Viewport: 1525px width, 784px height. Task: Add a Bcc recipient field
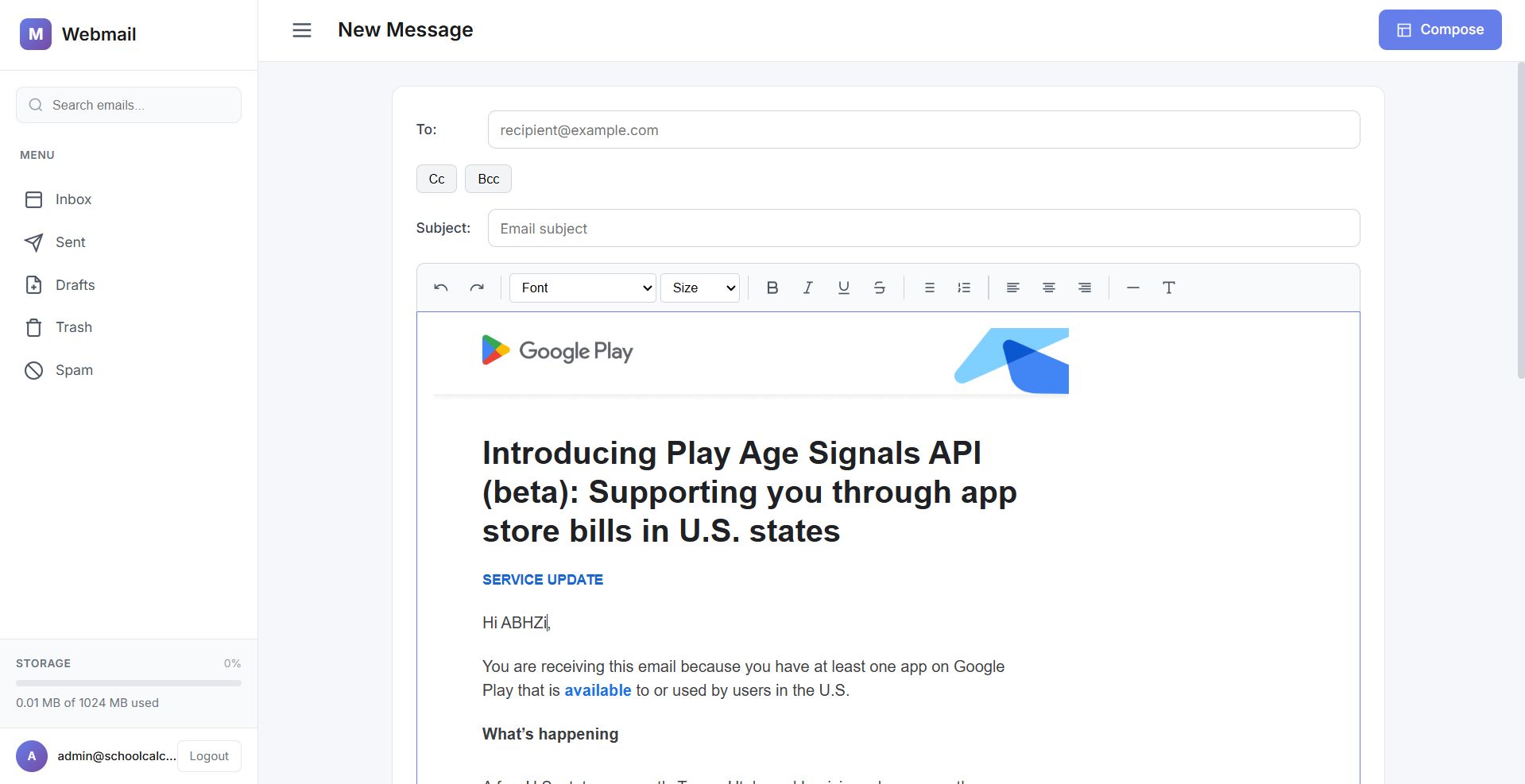point(489,179)
